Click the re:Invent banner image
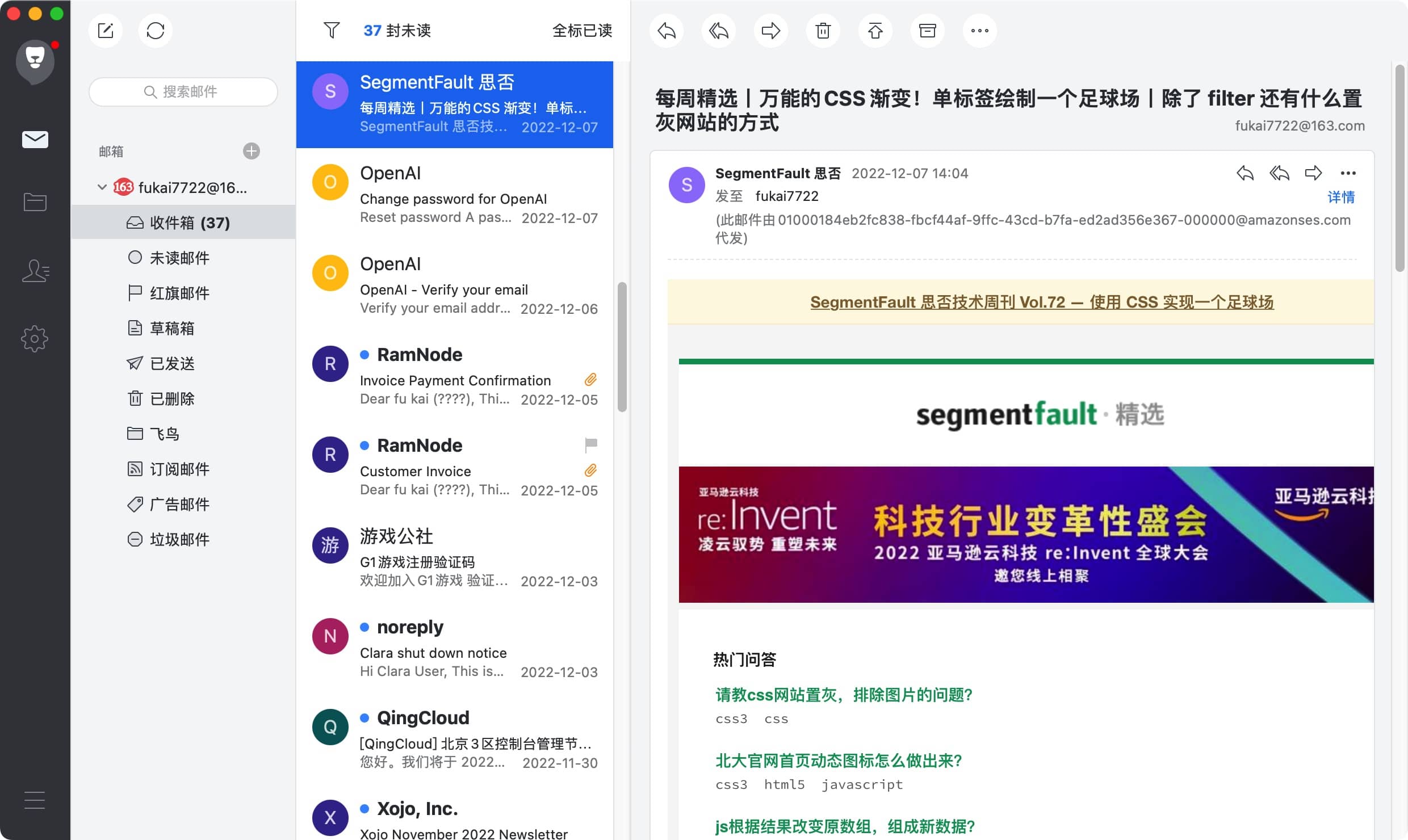1408x840 pixels. (1026, 534)
